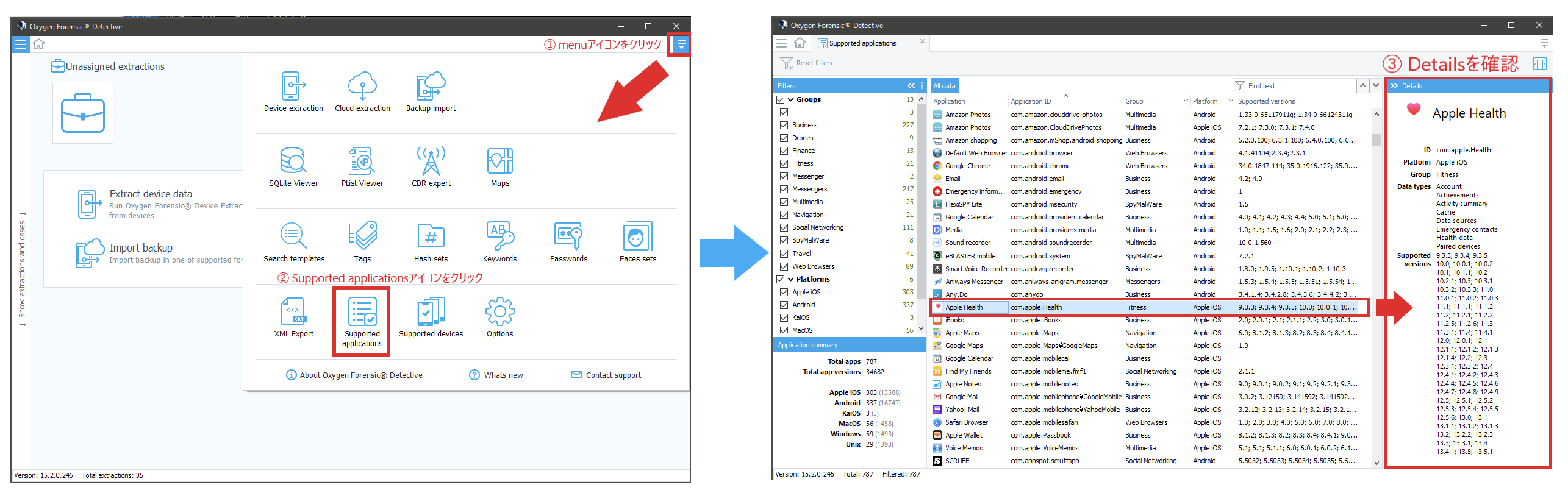Open Cloud extraction tool

click(x=362, y=91)
